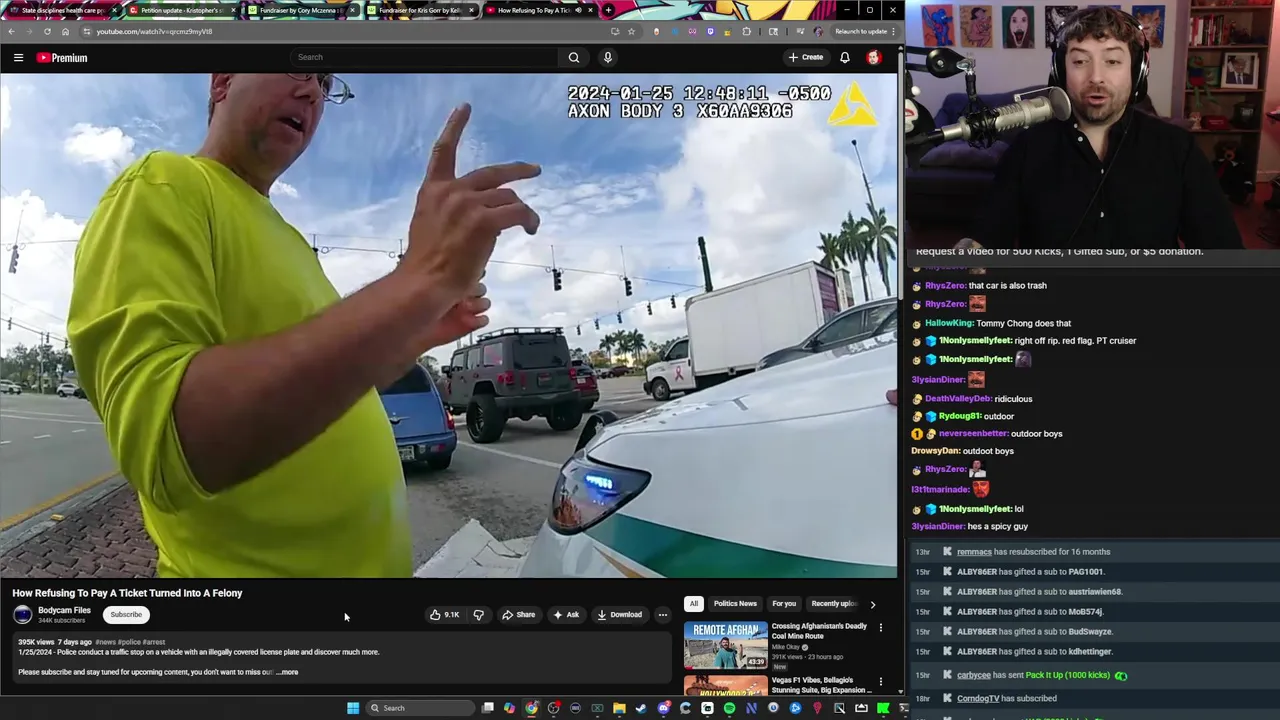Open the YouTube account avatar menu
The width and height of the screenshot is (1280, 720).
[x=874, y=57]
